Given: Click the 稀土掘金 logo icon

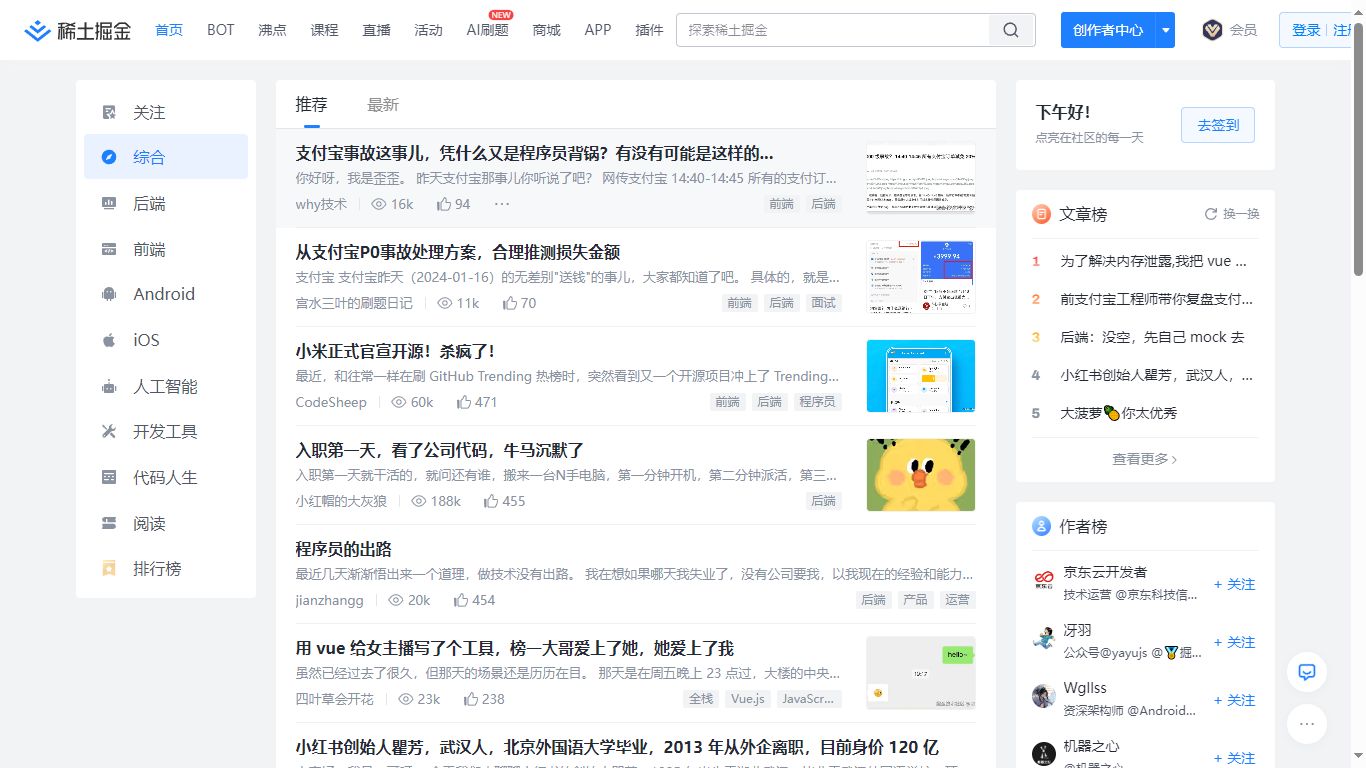Looking at the screenshot, I should pyautogui.click(x=37, y=30).
